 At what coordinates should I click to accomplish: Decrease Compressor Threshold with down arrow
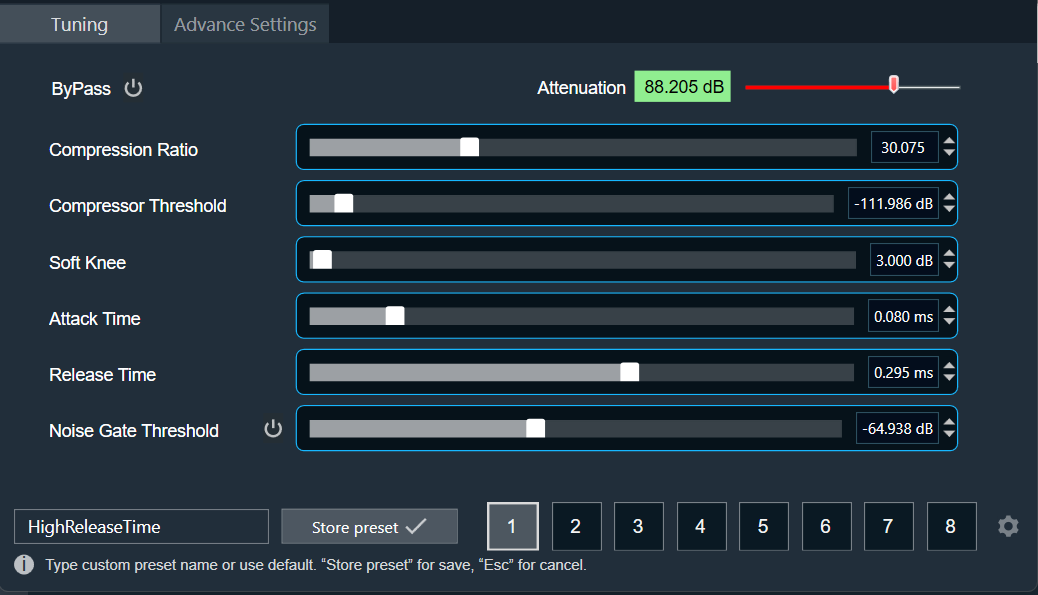point(949,209)
